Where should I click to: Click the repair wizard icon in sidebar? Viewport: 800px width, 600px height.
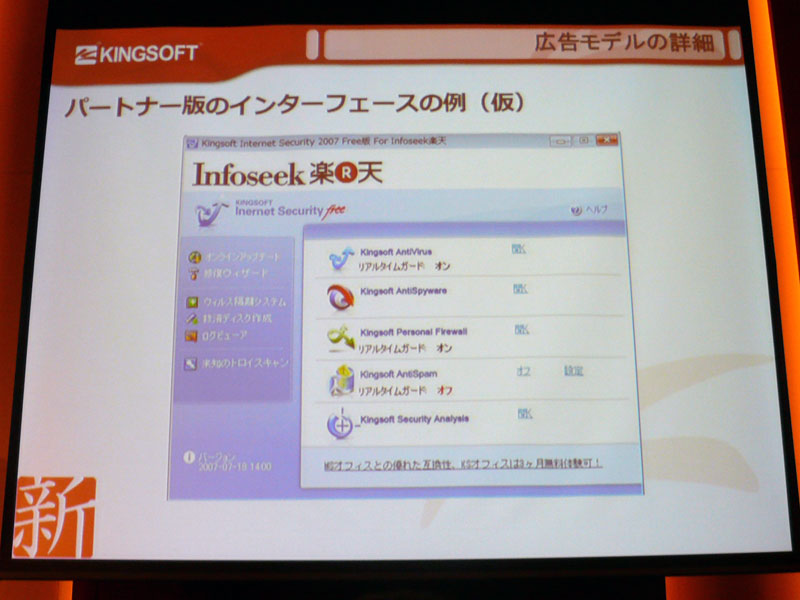pyautogui.click(x=194, y=273)
